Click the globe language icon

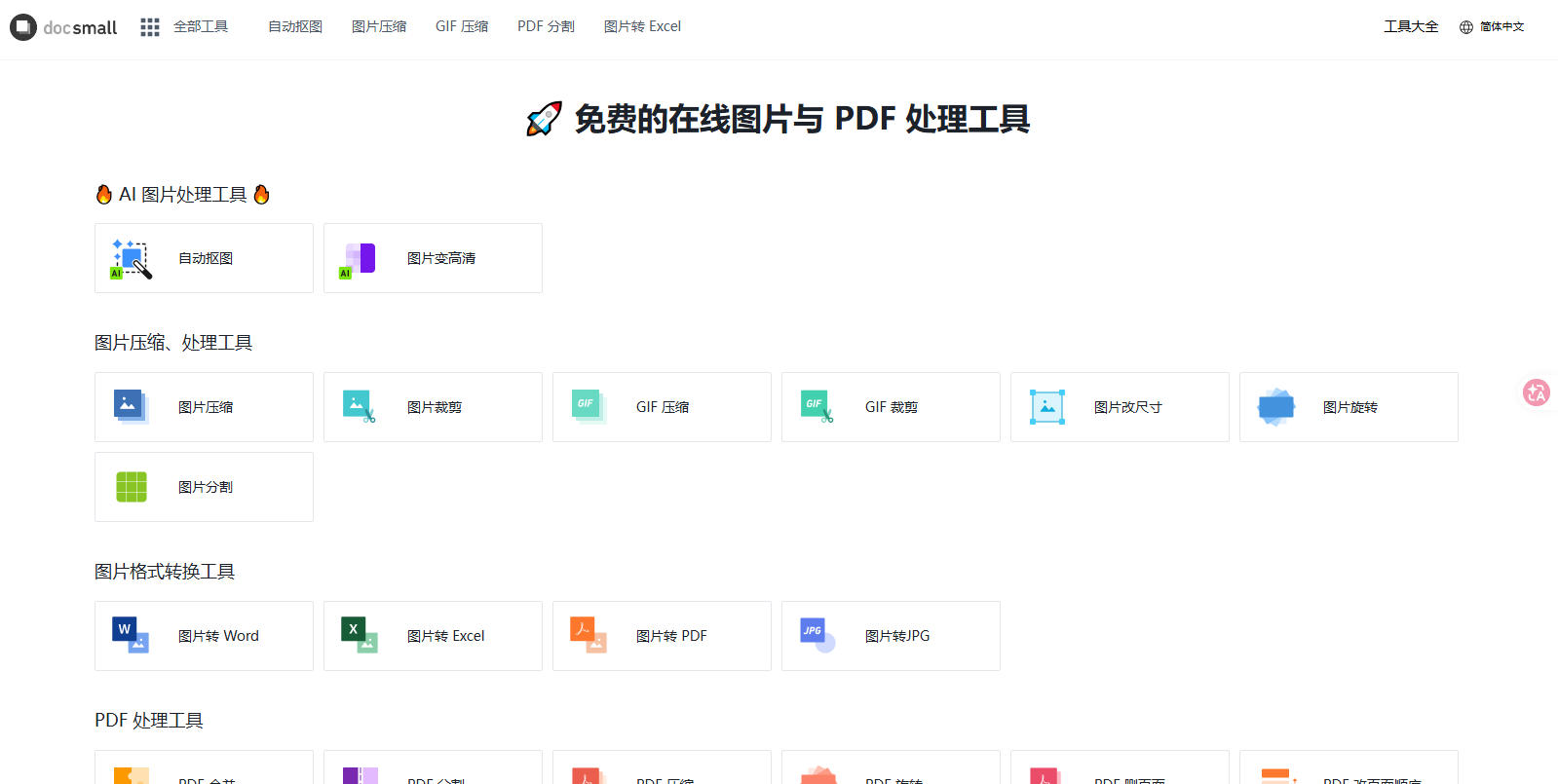coord(1466,27)
